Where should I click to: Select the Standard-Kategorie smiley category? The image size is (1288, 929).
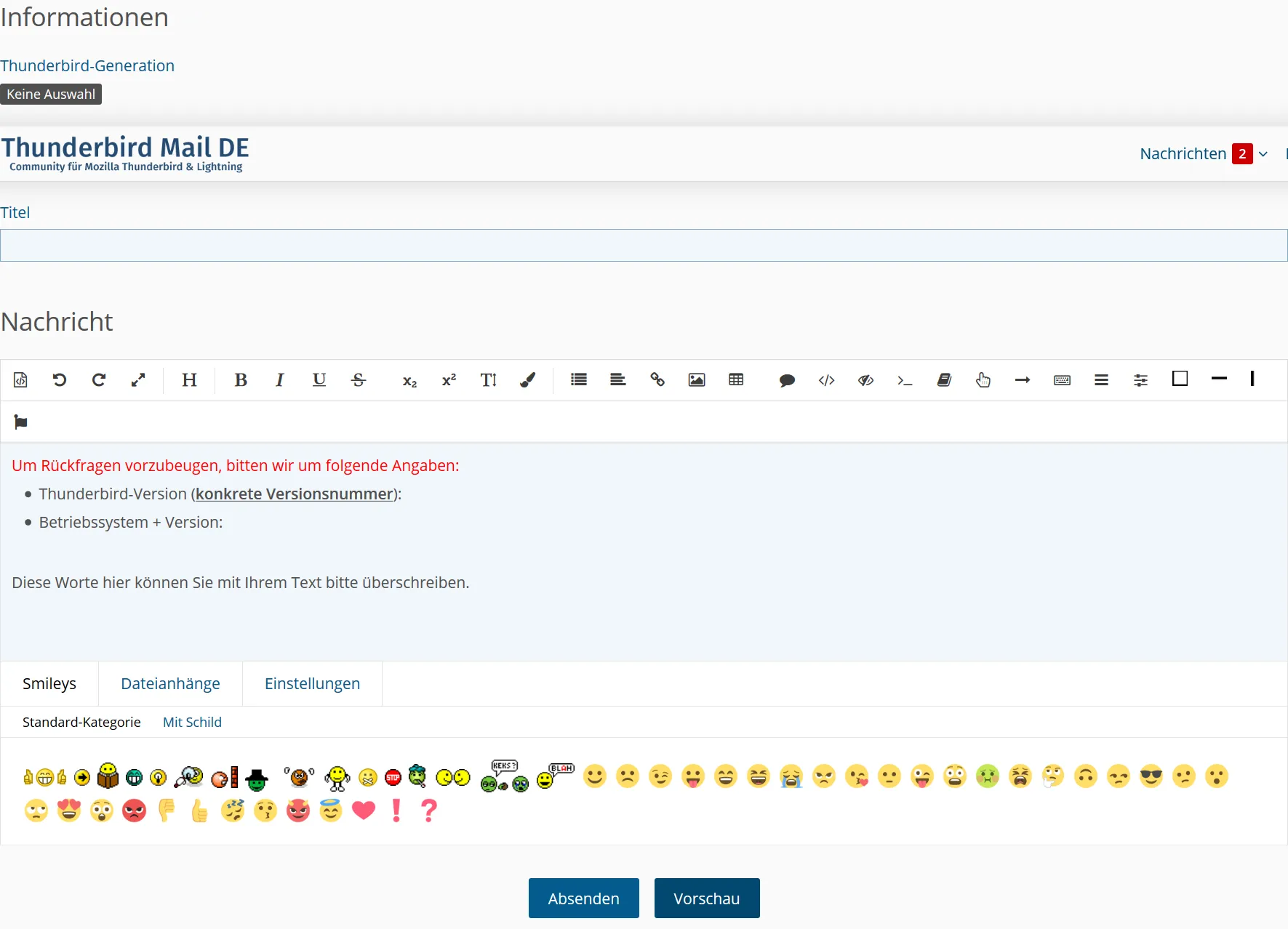[x=81, y=722]
